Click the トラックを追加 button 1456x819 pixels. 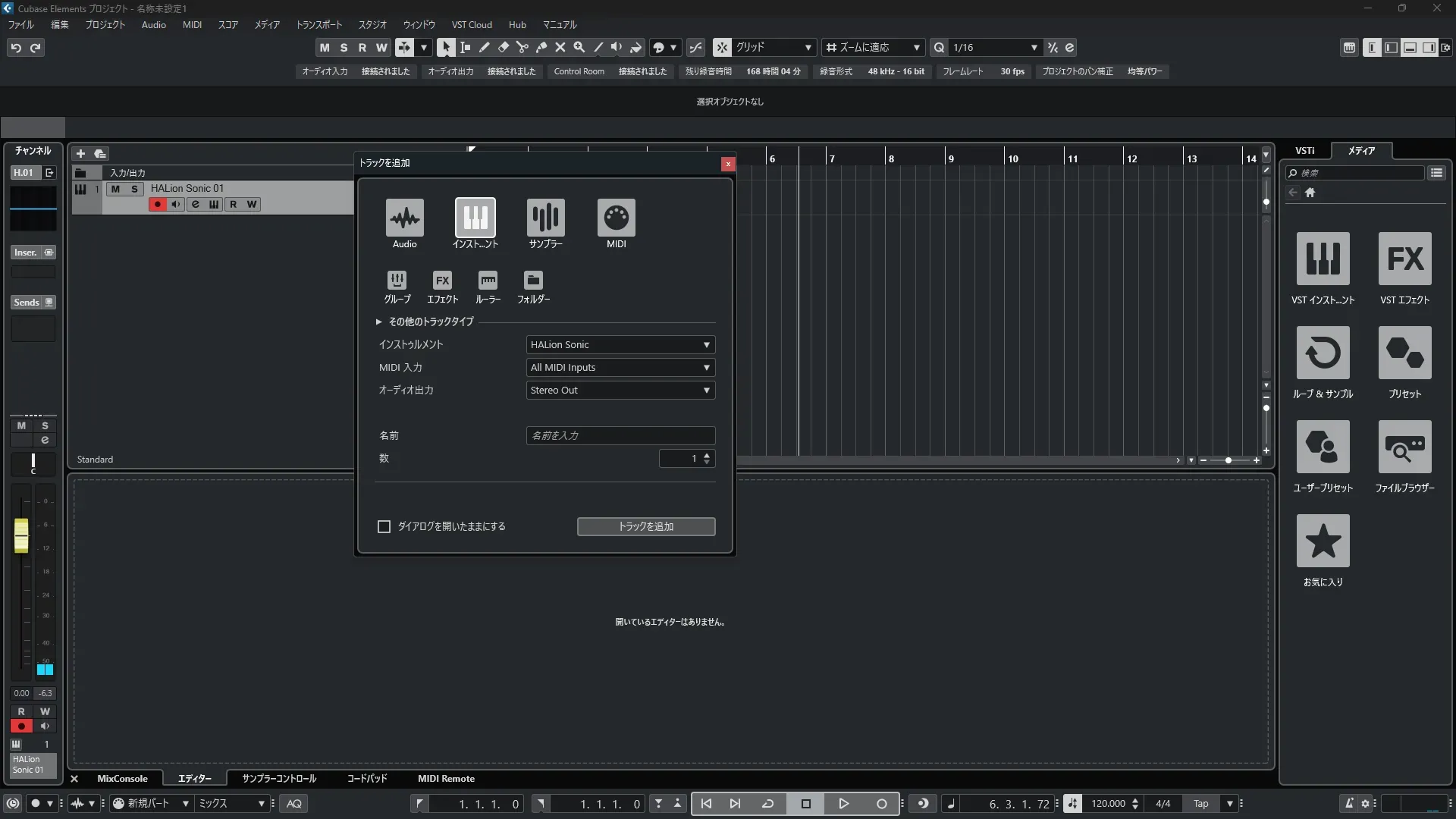click(x=645, y=527)
